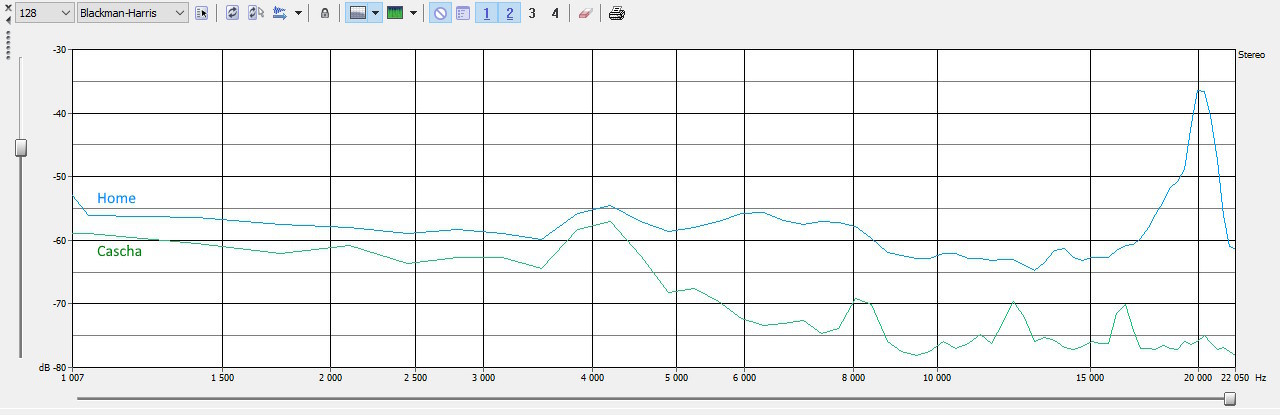Image resolution: width=1280 pixels, height=415 pixels.
Task: Click the printer icon
Action: 617,13
